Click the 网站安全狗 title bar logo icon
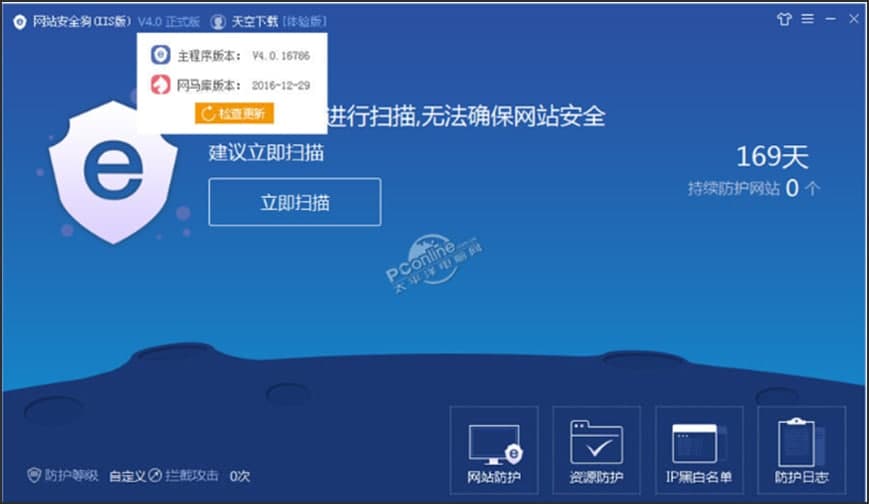869x504 pixels. click(x=20, y=22)
